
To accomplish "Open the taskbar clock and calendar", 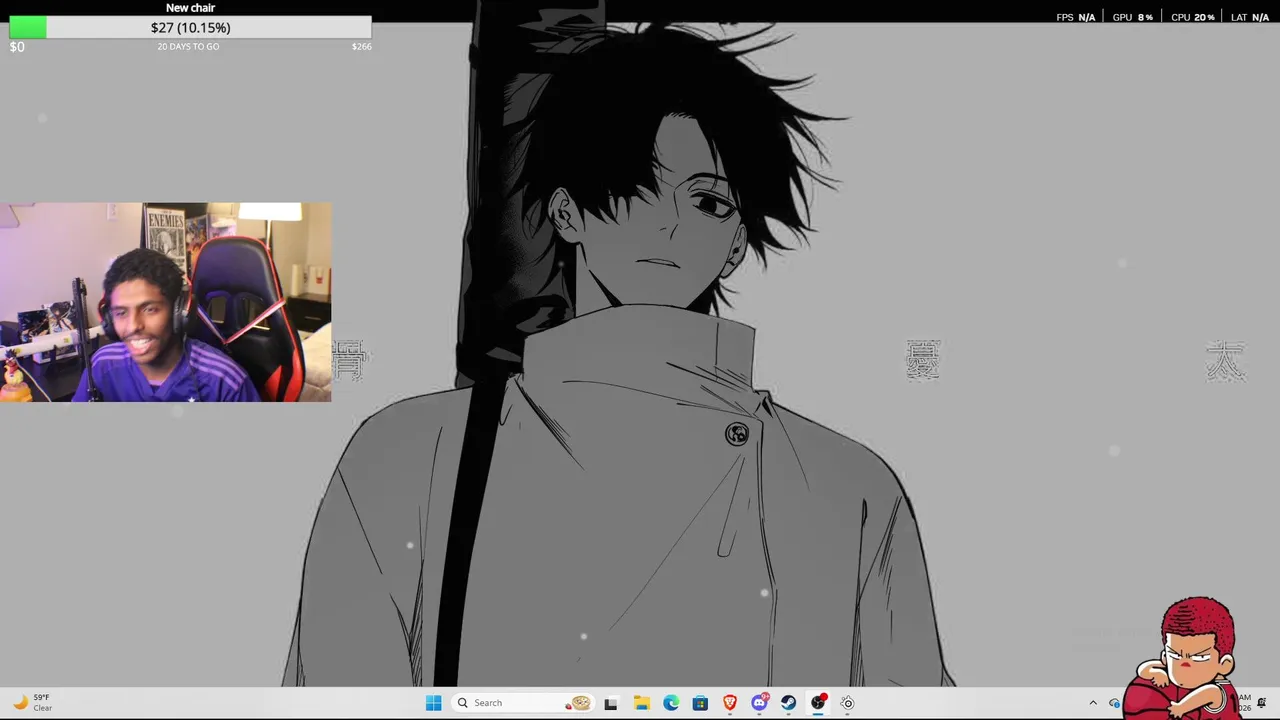I will 1244,702.
